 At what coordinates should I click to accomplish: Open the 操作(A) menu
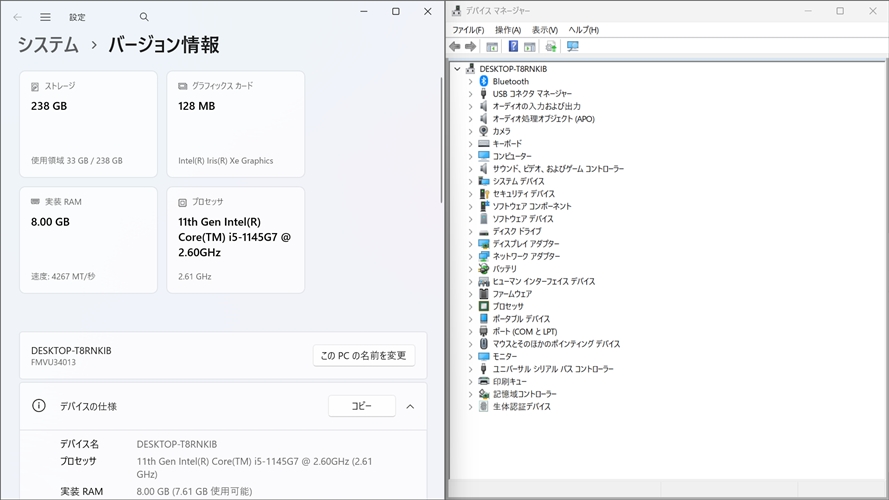(508, 30)
